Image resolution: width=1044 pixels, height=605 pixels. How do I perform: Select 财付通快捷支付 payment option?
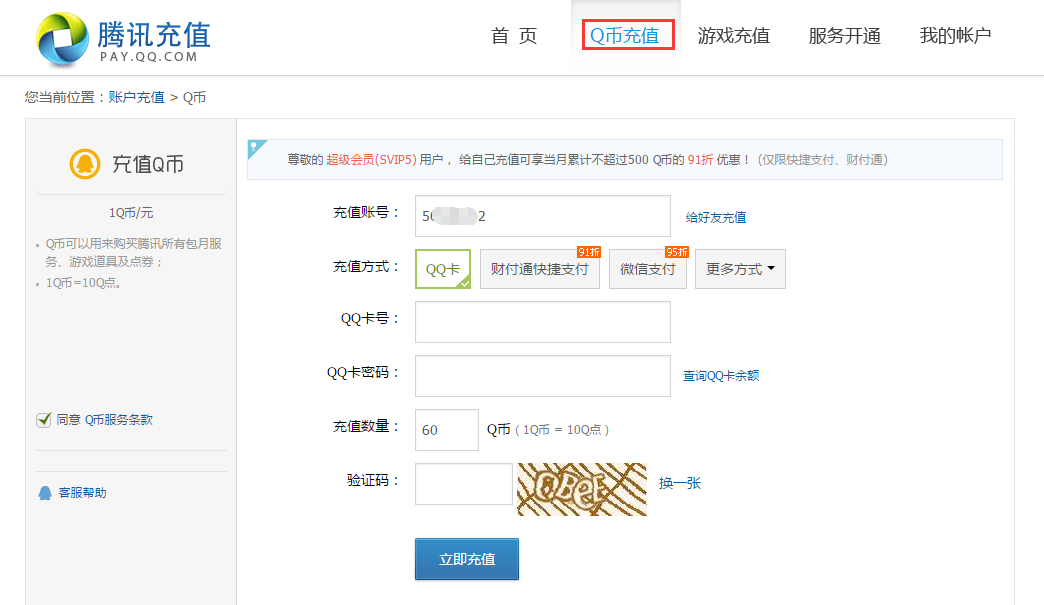(x=539, y=269)
